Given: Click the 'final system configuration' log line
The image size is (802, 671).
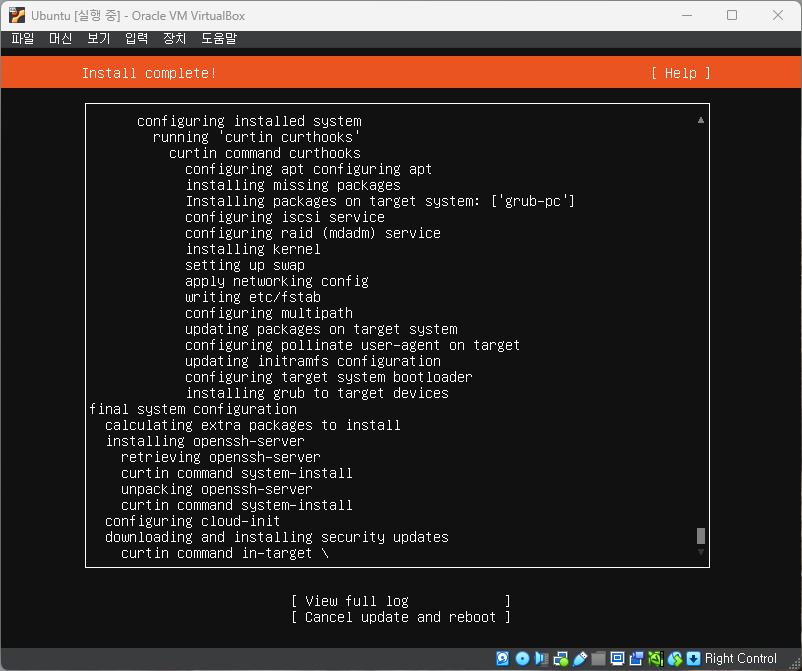Looking at the screenshot, I should 193,409.
